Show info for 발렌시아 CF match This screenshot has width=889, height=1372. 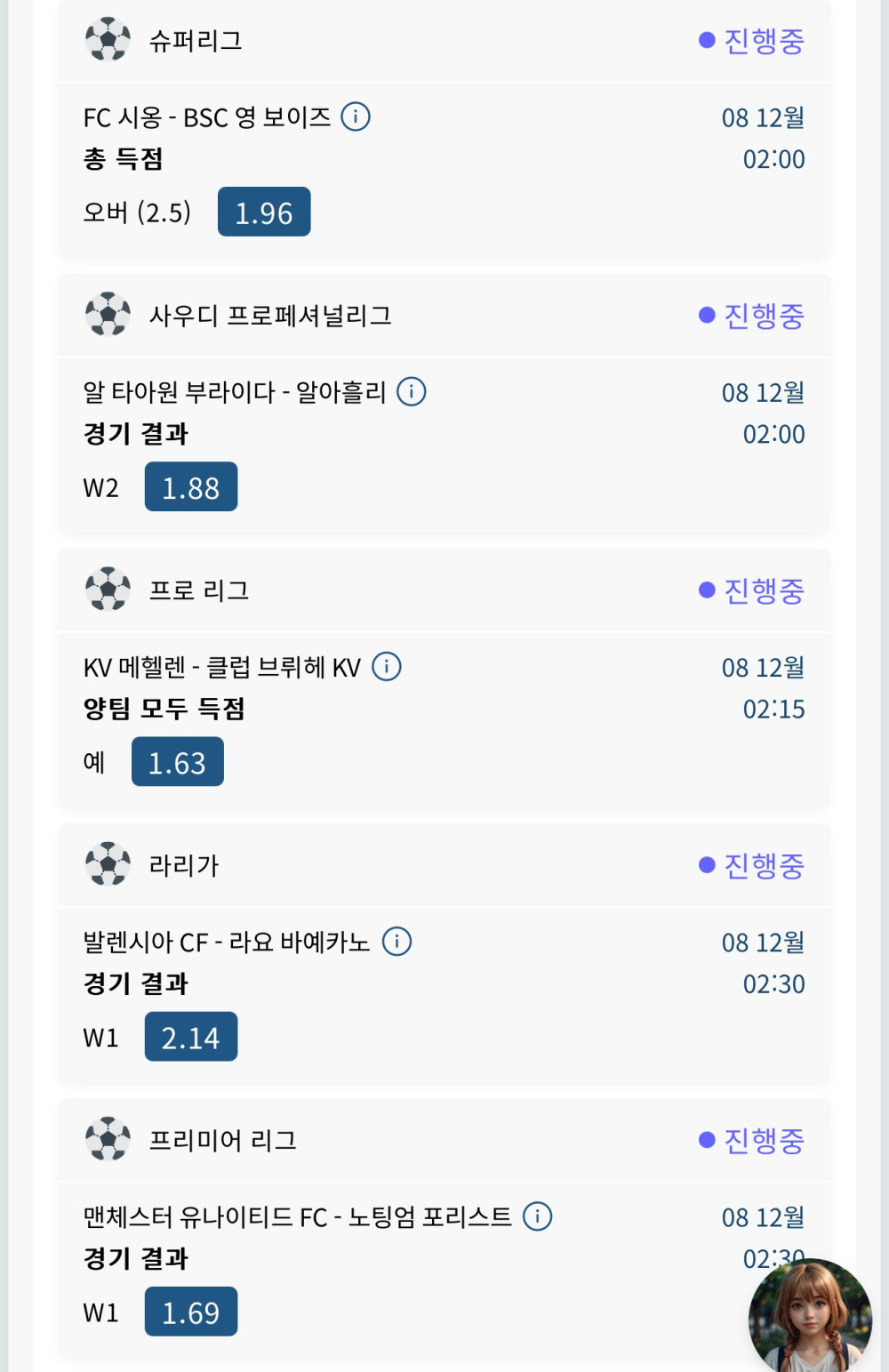396,941
